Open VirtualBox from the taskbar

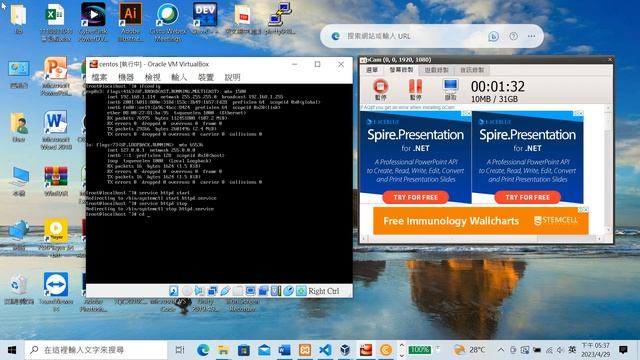point(345,350)
